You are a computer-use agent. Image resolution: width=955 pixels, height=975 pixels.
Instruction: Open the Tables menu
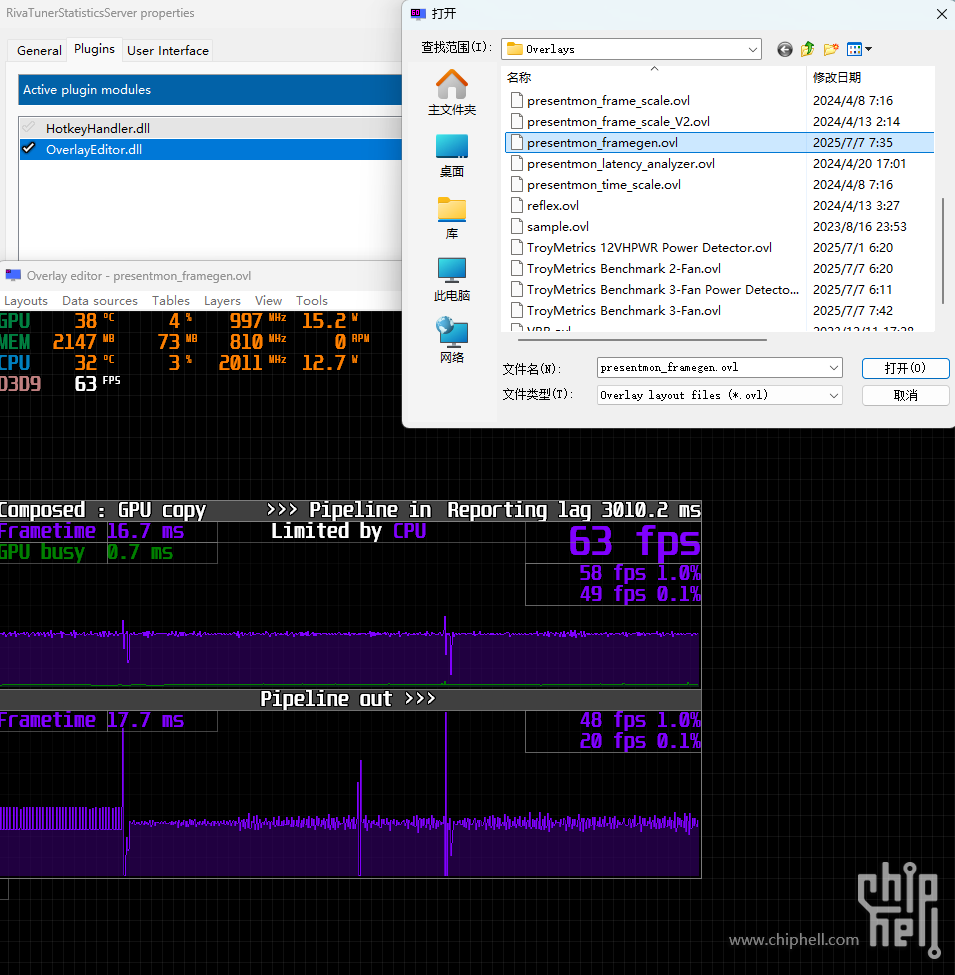click(171, 301)
